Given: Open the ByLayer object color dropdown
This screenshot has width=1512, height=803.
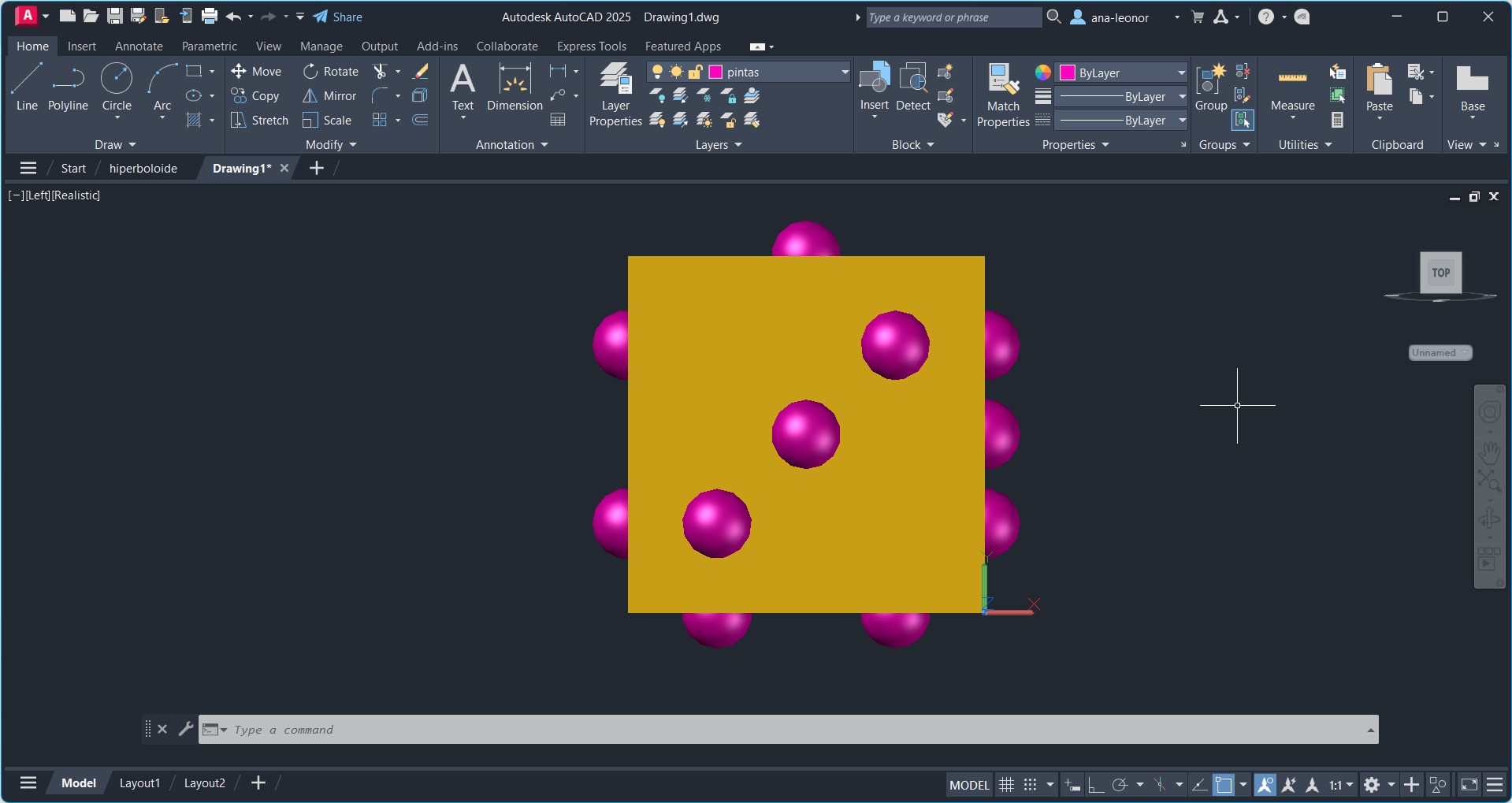Looking at the screenshot, I should [x=1181, y=73].
